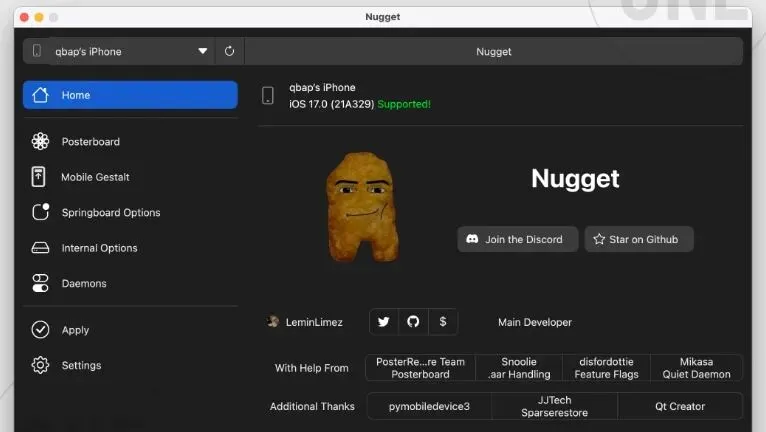The height and width of the screenshot is (432, 766).
Task: Click JJTech Sparserestore button
Action: click(x=554, y=407)
